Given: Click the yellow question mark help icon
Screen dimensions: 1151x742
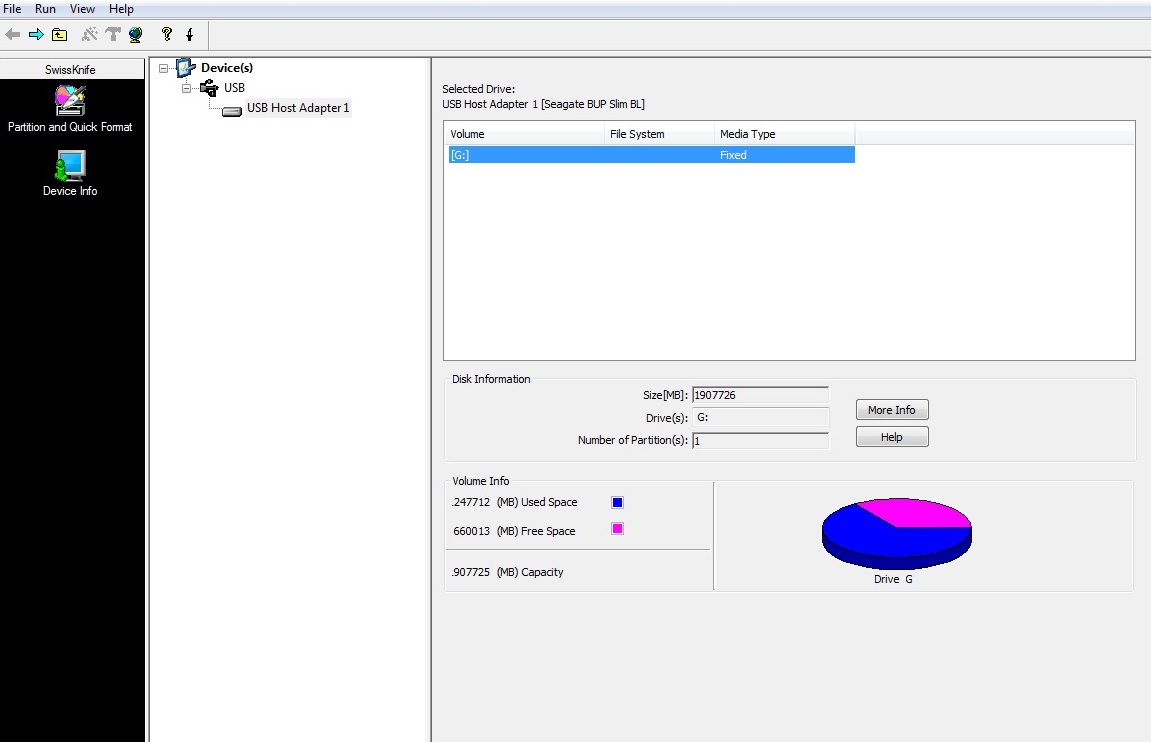Looking at the screenshot, I should click(167, 34).
